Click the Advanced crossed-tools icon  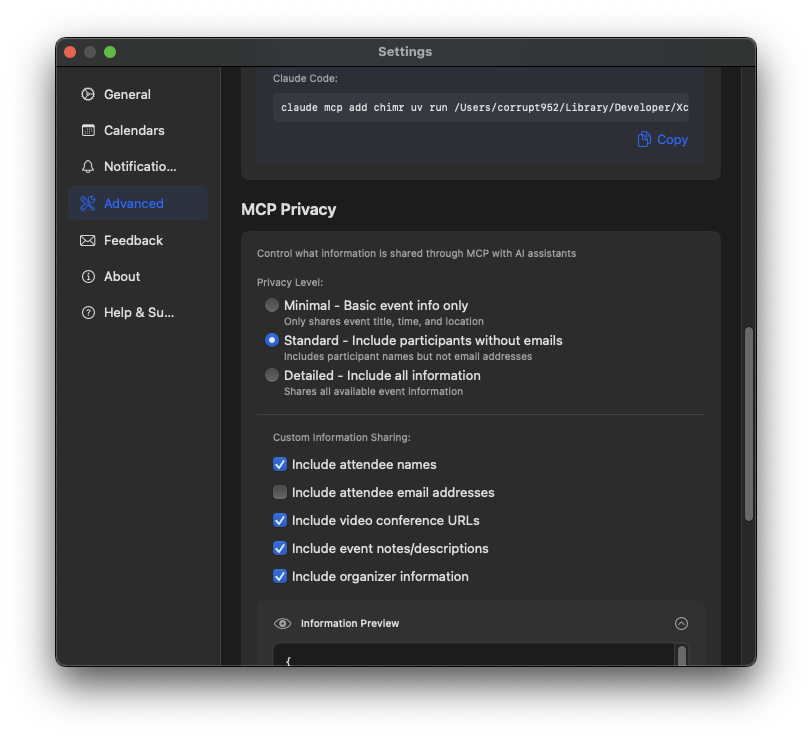88,203
